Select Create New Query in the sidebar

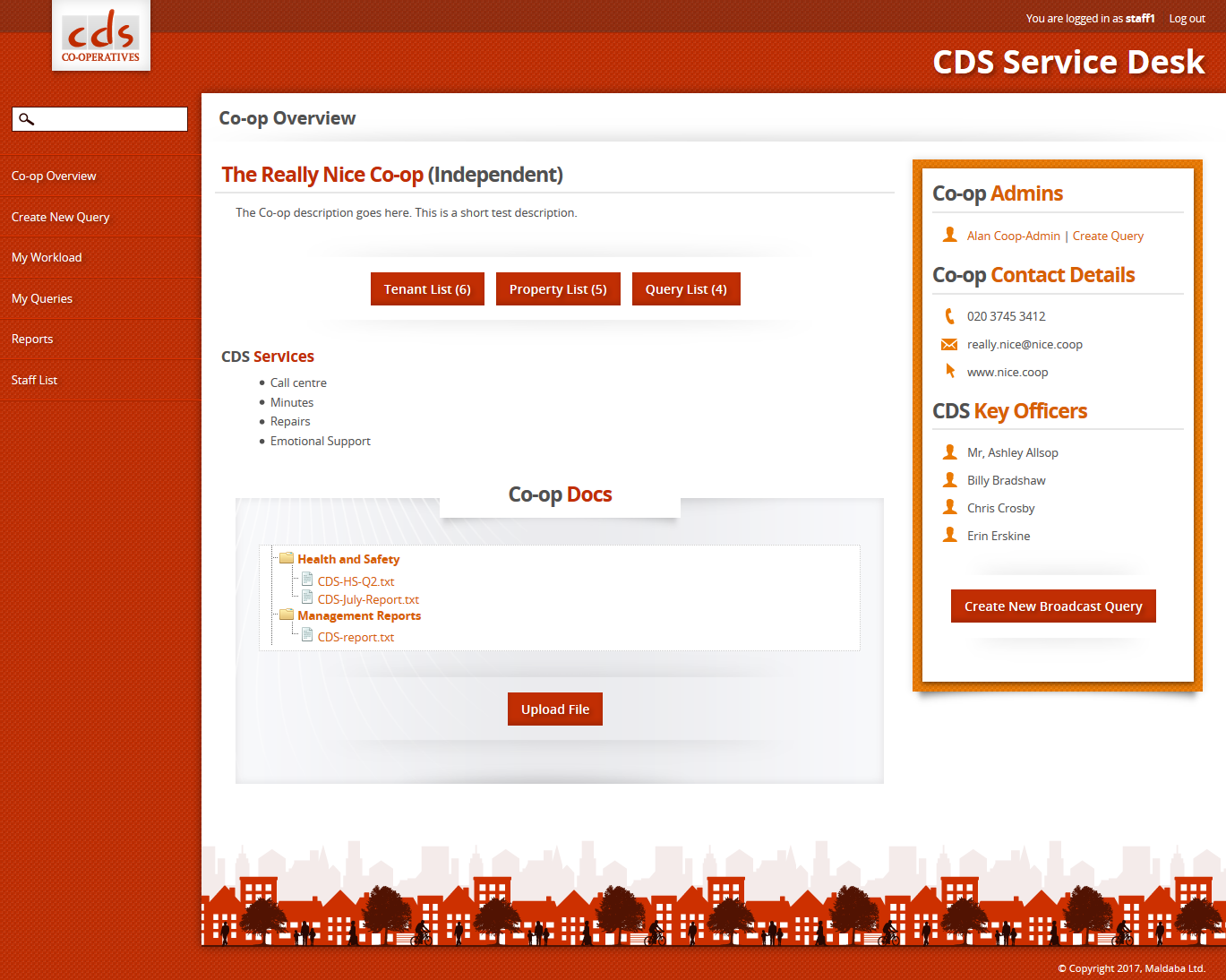[x=60, y=217]
